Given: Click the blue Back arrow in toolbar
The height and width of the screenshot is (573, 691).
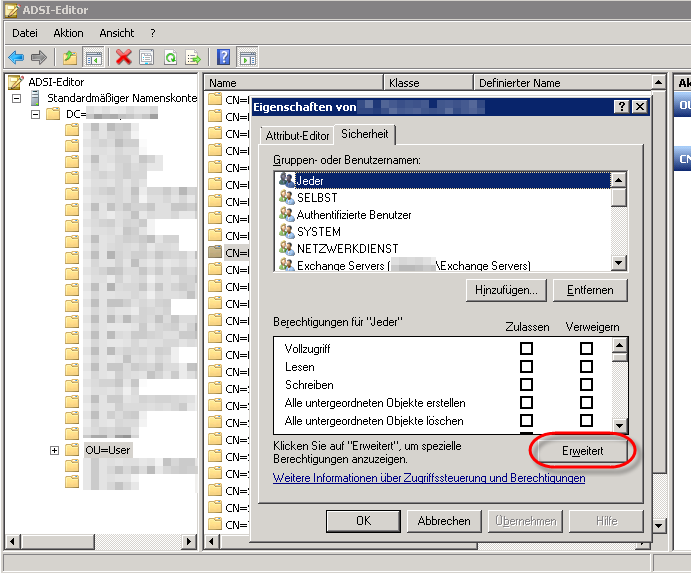Looking at the screenshot, I should [x=16, y=57].
